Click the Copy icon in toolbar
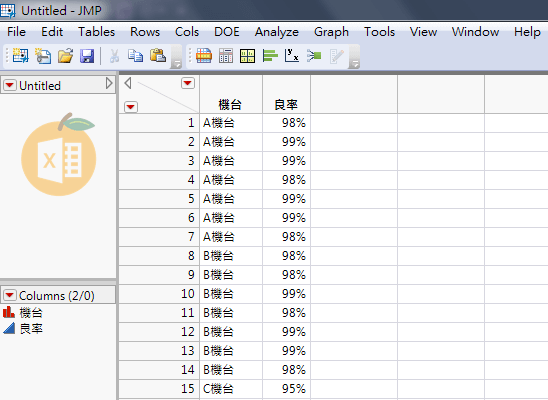This screenshot has width=548, height=400. point(135,56)
